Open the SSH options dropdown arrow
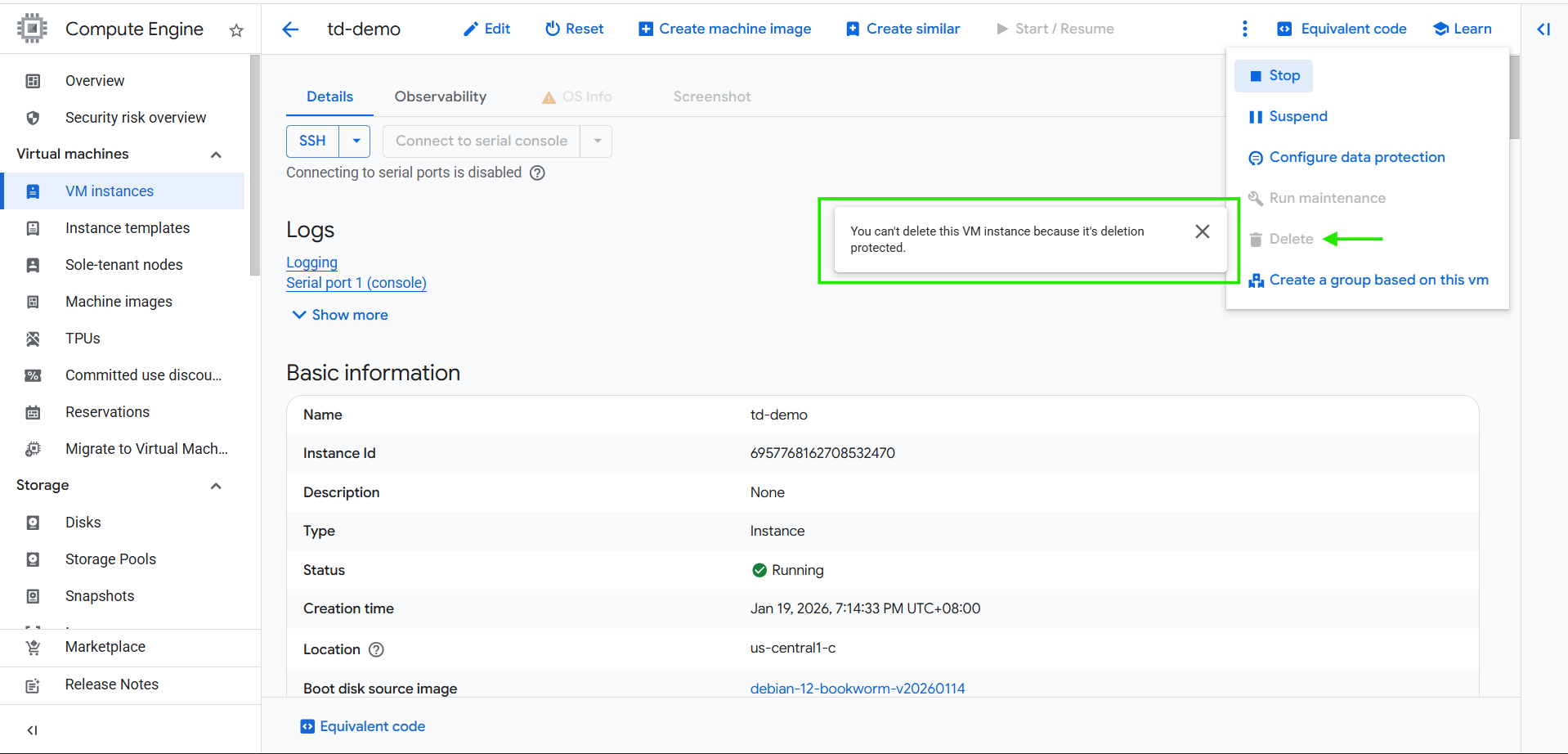The height and width of the screenshot is (754, 1568). [x=356, y=141]
